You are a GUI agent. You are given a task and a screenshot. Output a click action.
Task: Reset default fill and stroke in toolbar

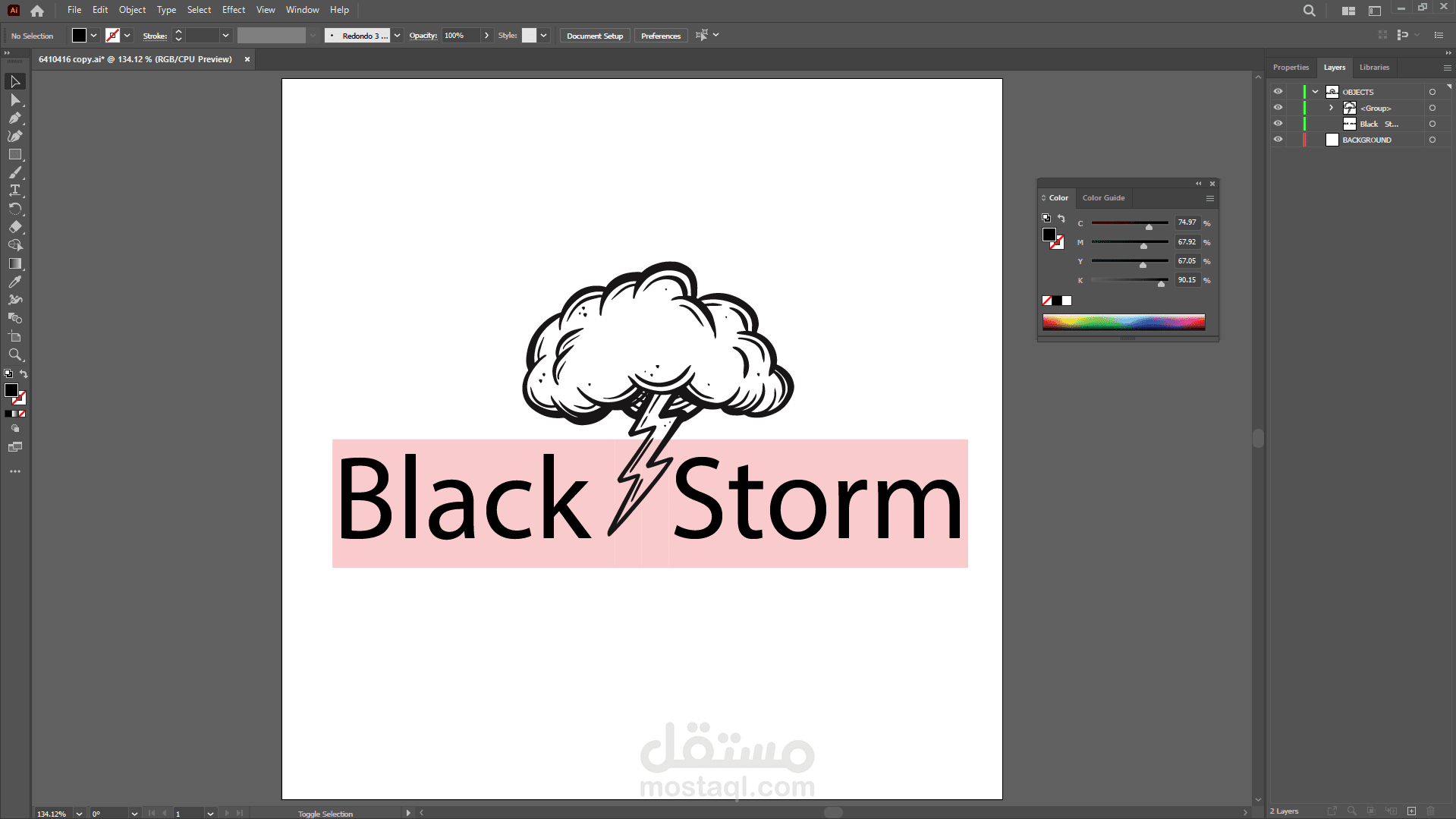pyautogui.click(x=8, y=373)
